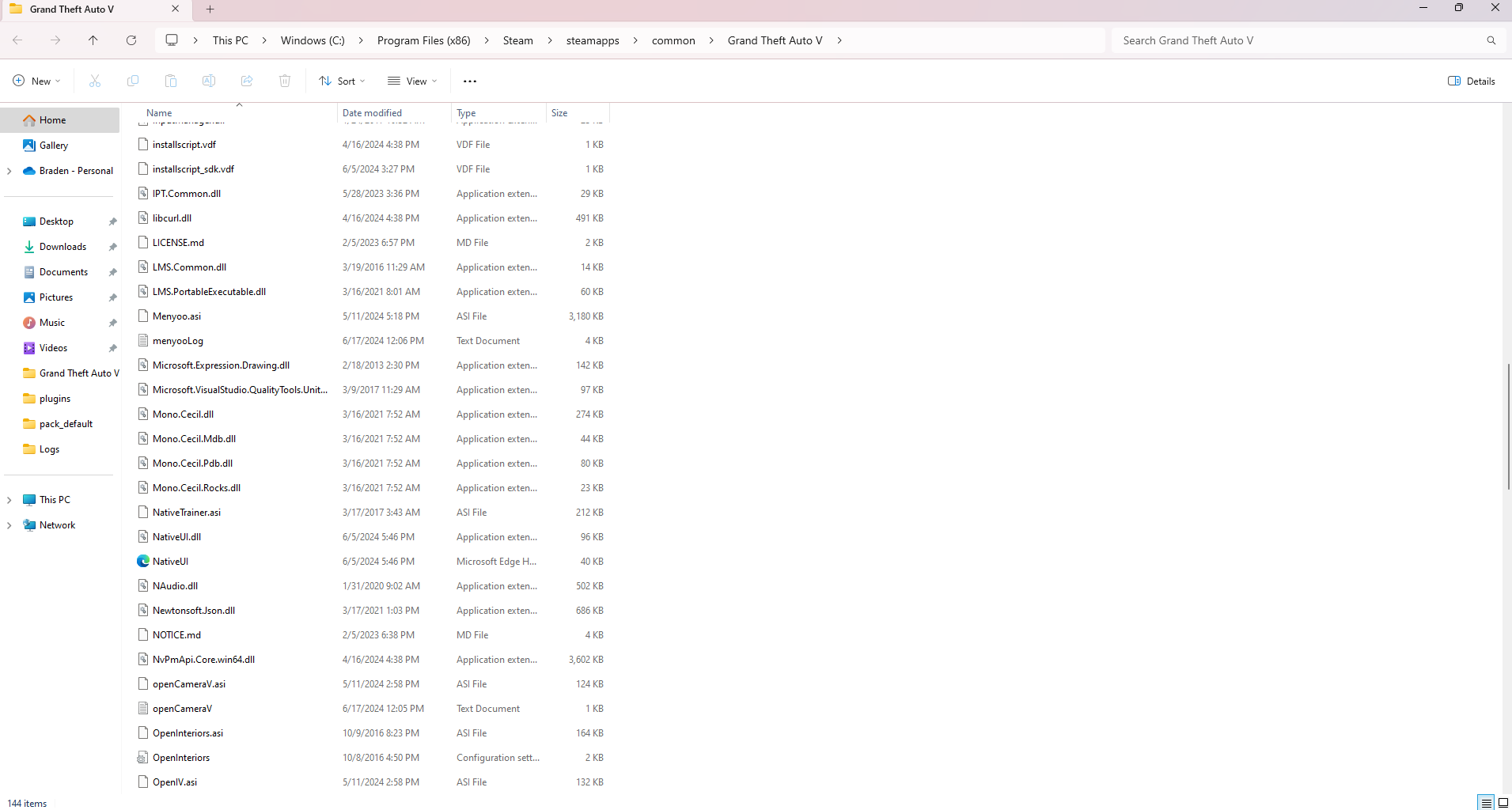Image resolution: width=1512 pixels, height=810 pixels.
Task: Toggle the Details pane button
Action: (x=1472, y=81)
